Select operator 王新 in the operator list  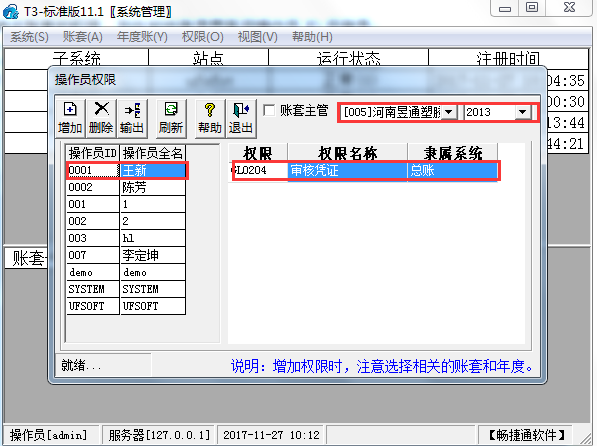[x=153, y=170]
